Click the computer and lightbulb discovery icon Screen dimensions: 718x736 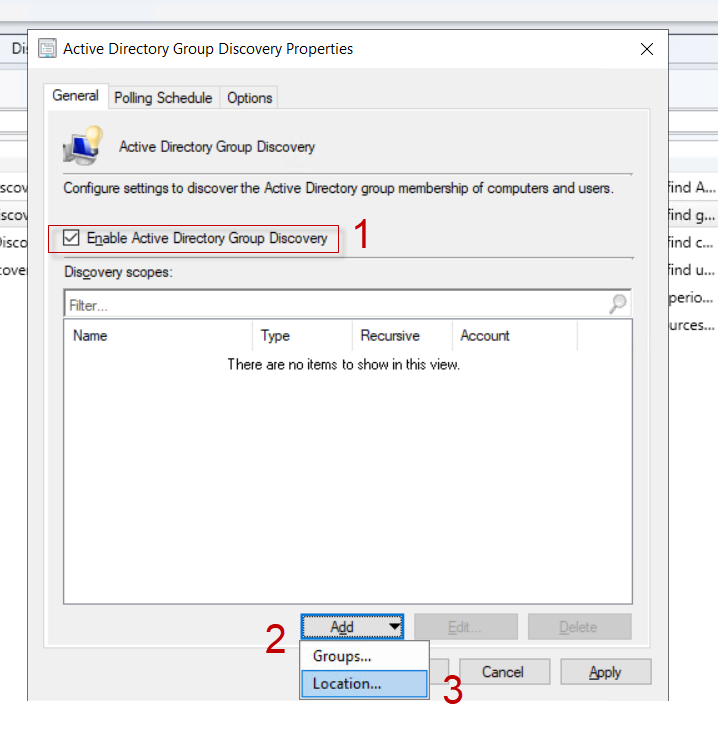coord(83,145)
